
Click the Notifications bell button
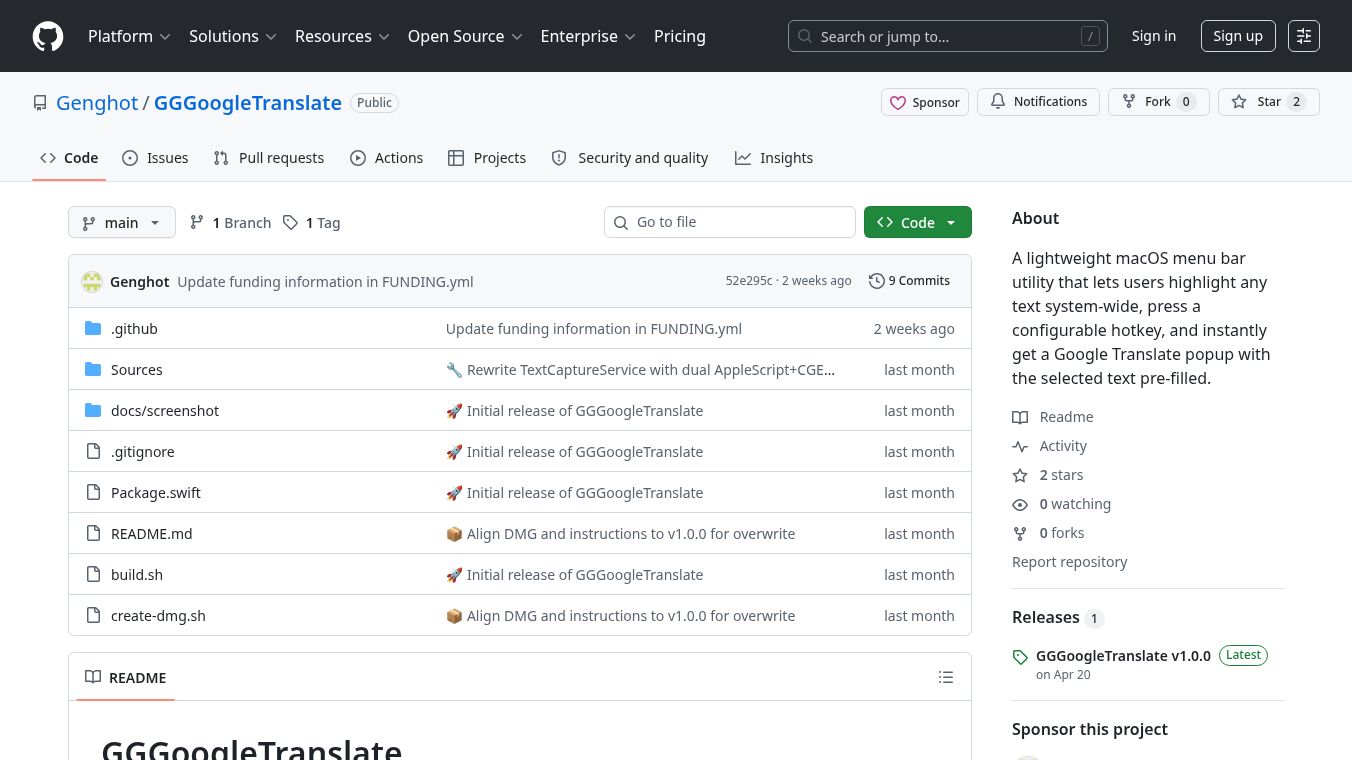point(1038,102)
